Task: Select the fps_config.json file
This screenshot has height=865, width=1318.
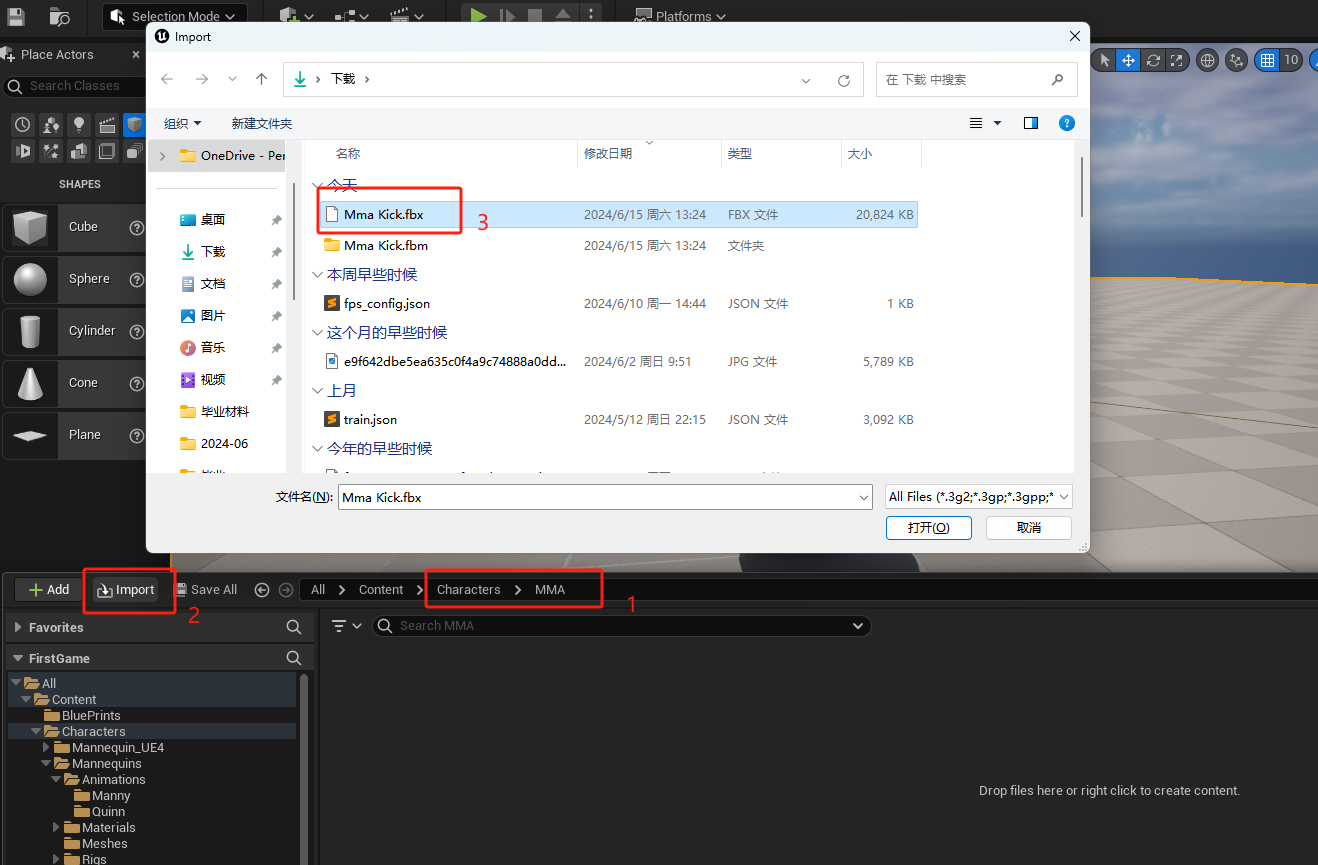Action: [618, 304]
